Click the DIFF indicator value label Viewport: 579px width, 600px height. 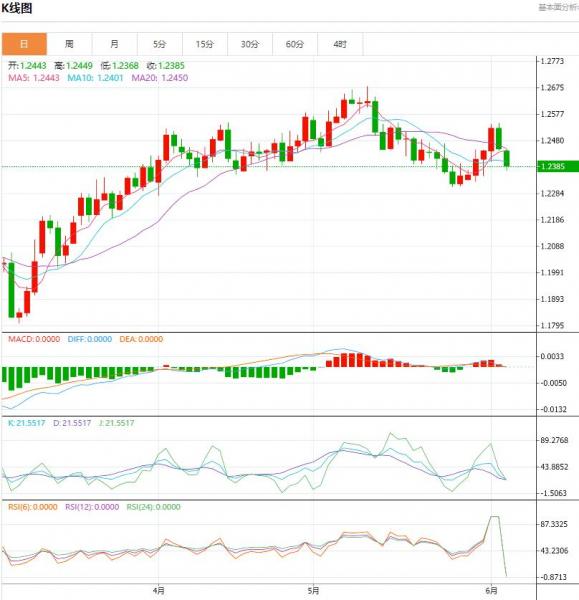pyautogui.click(x=90, y=339)
